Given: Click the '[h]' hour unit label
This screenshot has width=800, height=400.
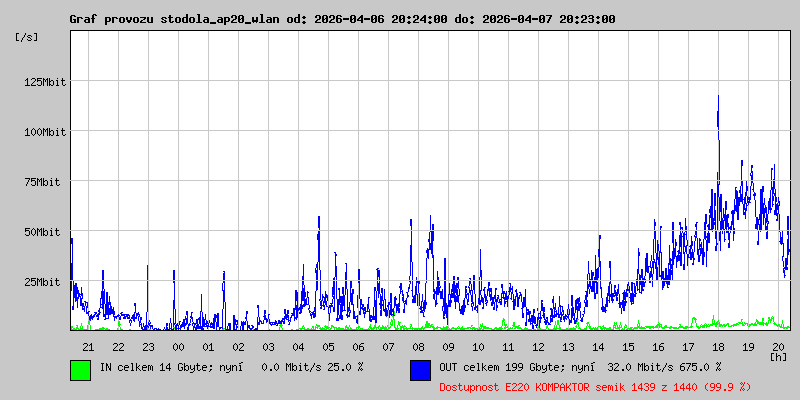Looking at the screenshot, I should point(779,356).
